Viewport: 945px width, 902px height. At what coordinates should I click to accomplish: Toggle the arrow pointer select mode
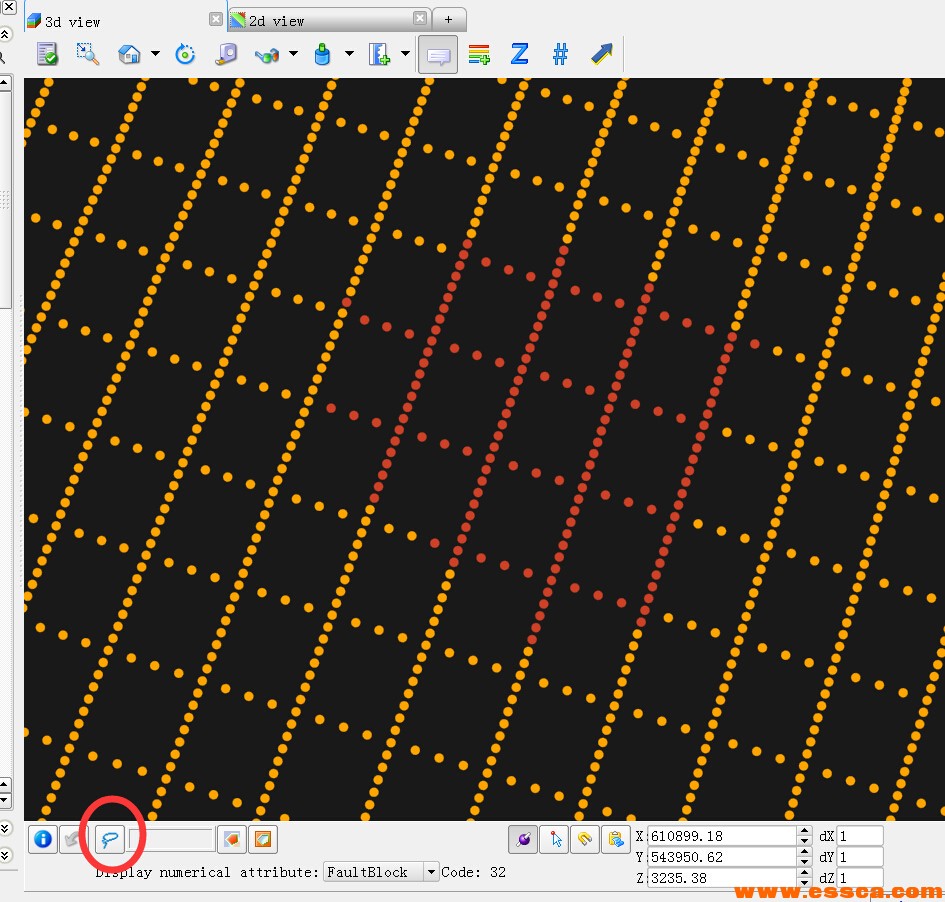(x=554, y=839)
